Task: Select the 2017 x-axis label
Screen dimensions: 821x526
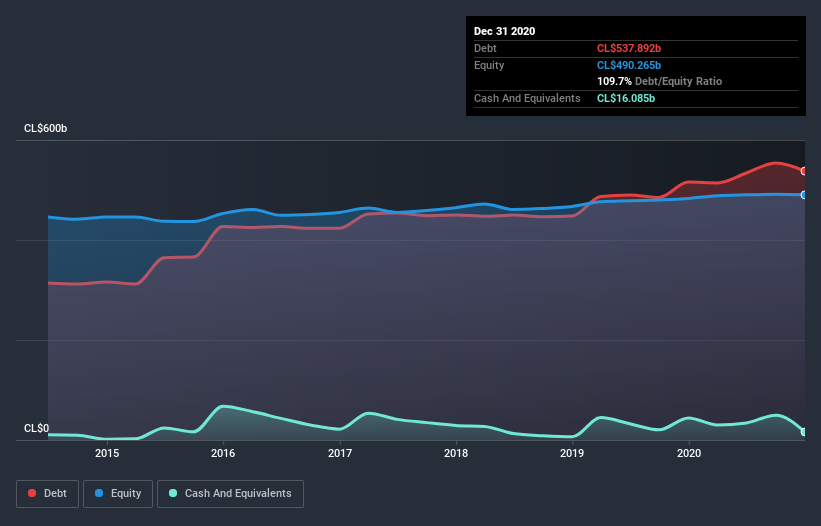Action: [340, 453]
